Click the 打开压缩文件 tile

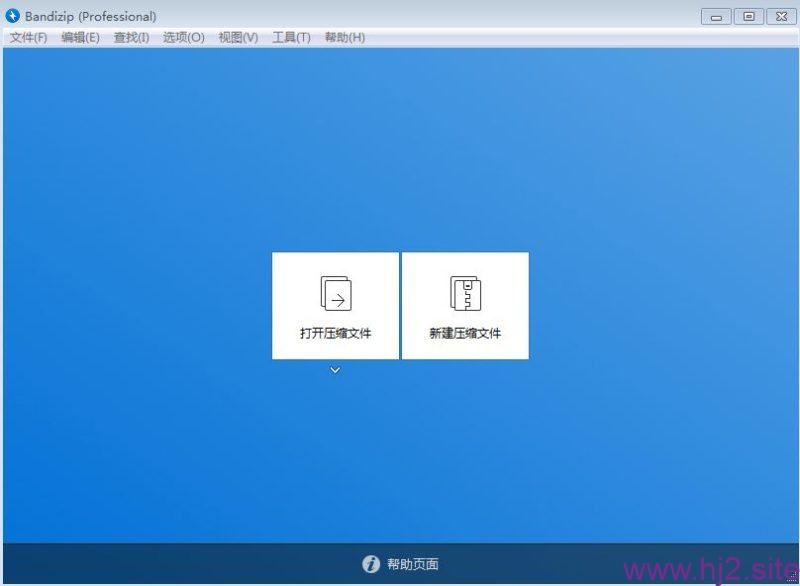pyautogui.click(x=335, y=305)
